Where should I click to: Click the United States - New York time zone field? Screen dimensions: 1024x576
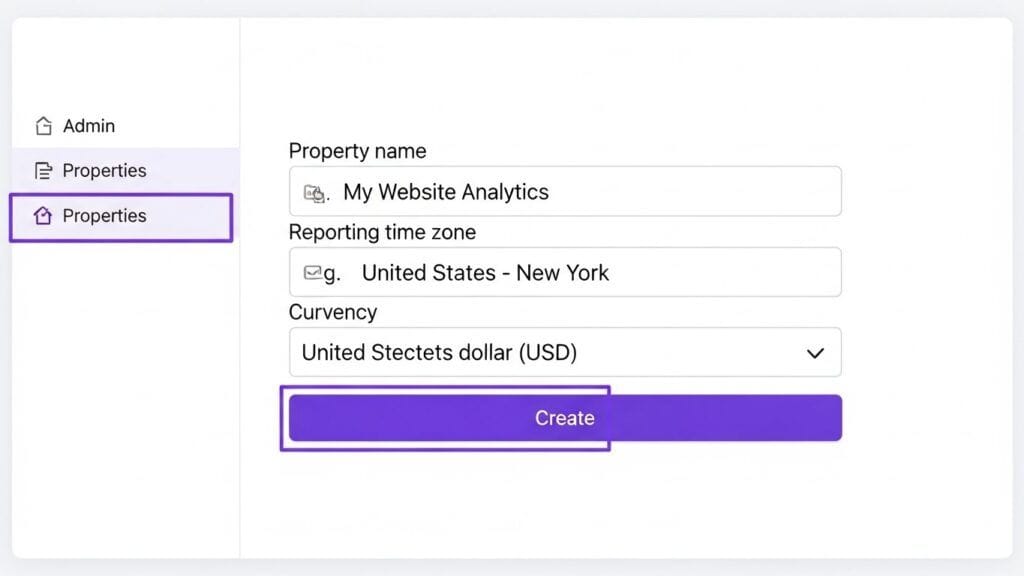[x=564, y=271]
